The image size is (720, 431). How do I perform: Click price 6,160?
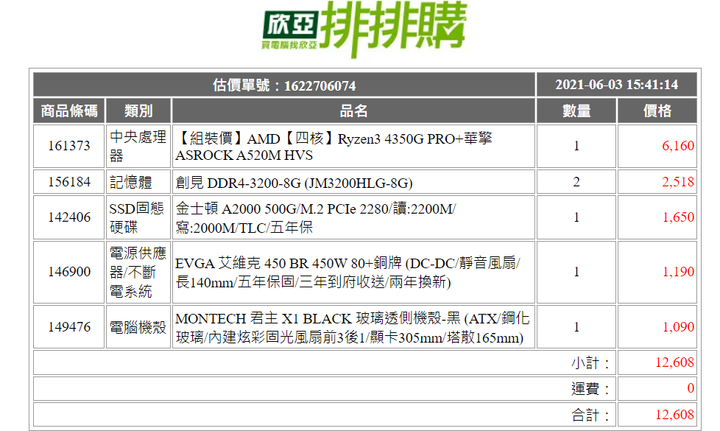point(678,146)
